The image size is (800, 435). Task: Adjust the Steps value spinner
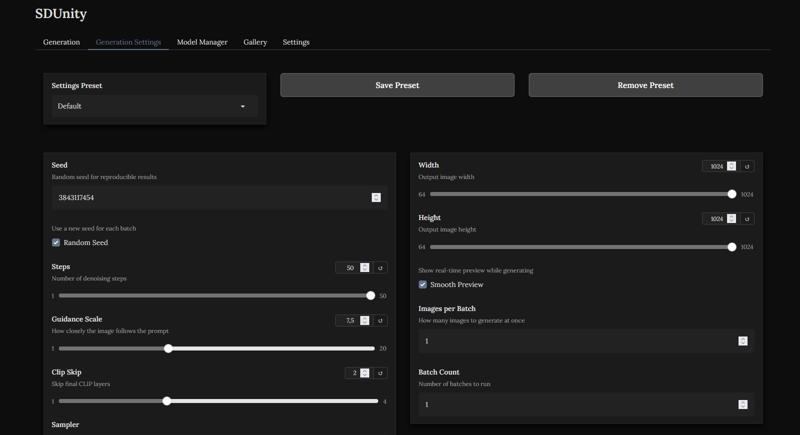coord(365,268)
